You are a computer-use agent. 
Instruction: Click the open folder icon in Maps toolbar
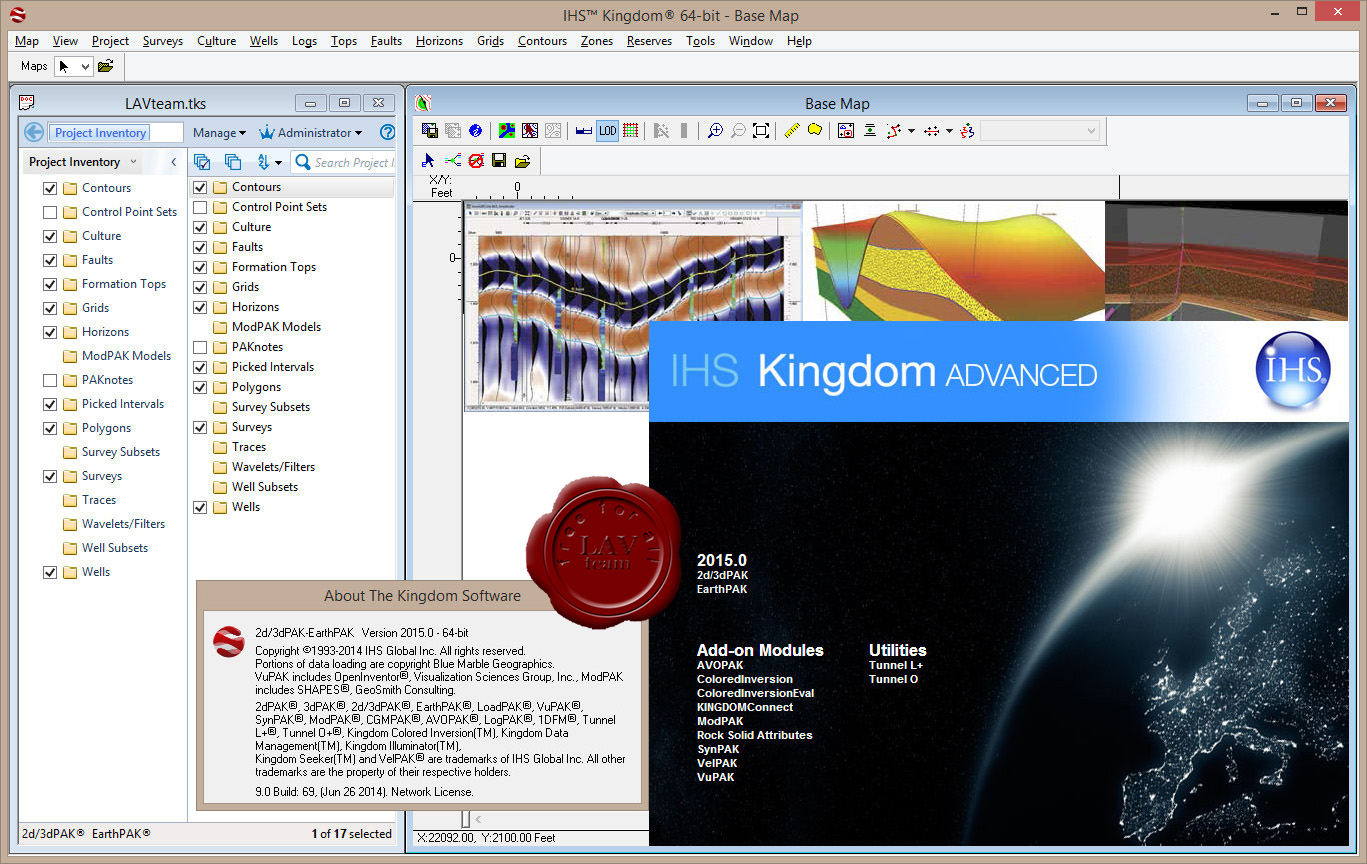[x=106, y=66]
